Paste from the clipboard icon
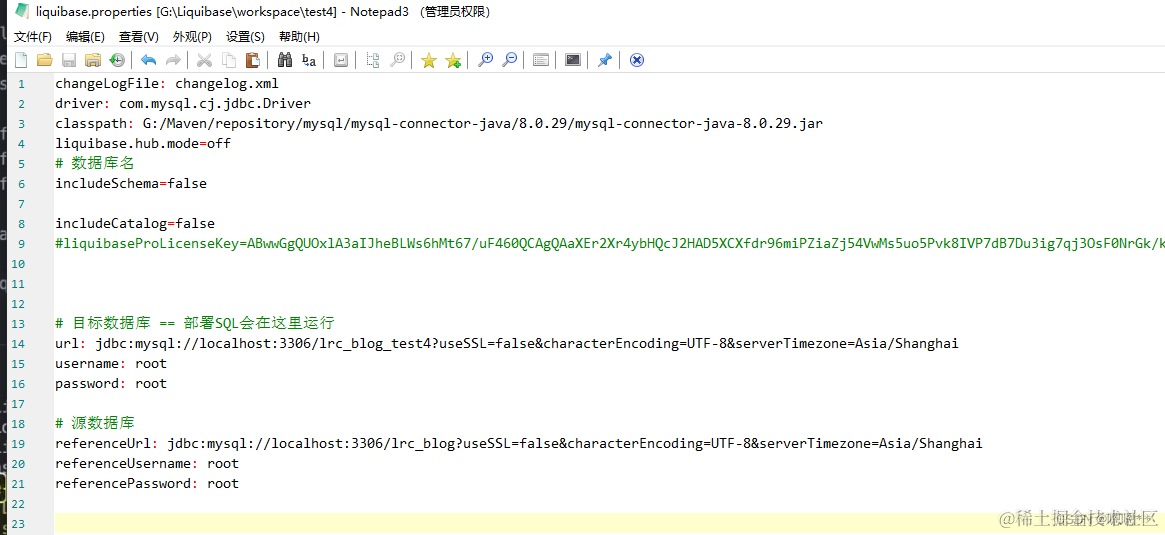 coord(253,60)
